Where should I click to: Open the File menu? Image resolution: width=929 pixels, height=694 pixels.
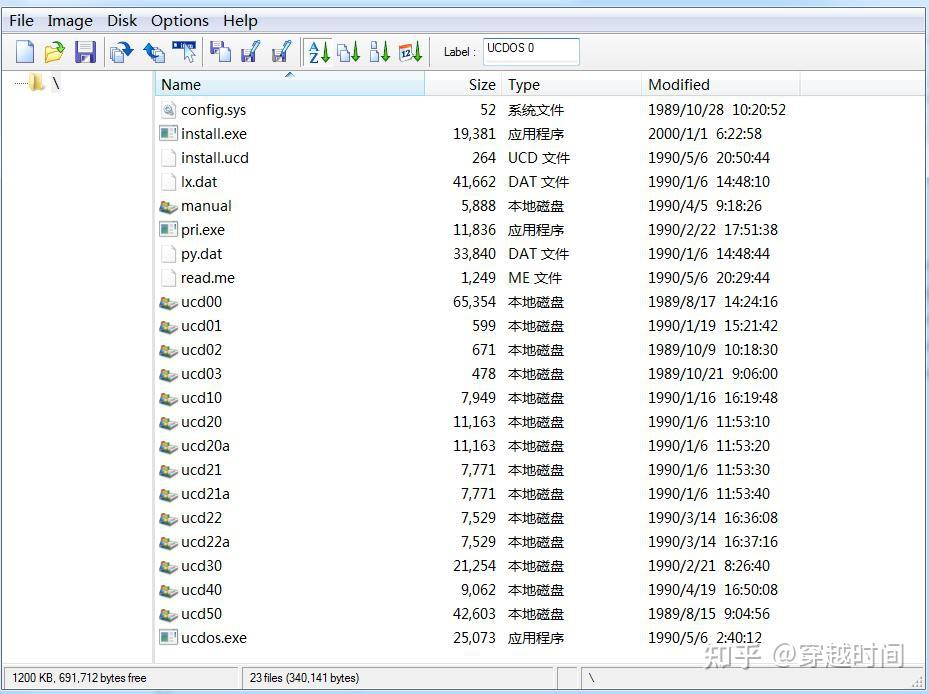pos(21,20)
